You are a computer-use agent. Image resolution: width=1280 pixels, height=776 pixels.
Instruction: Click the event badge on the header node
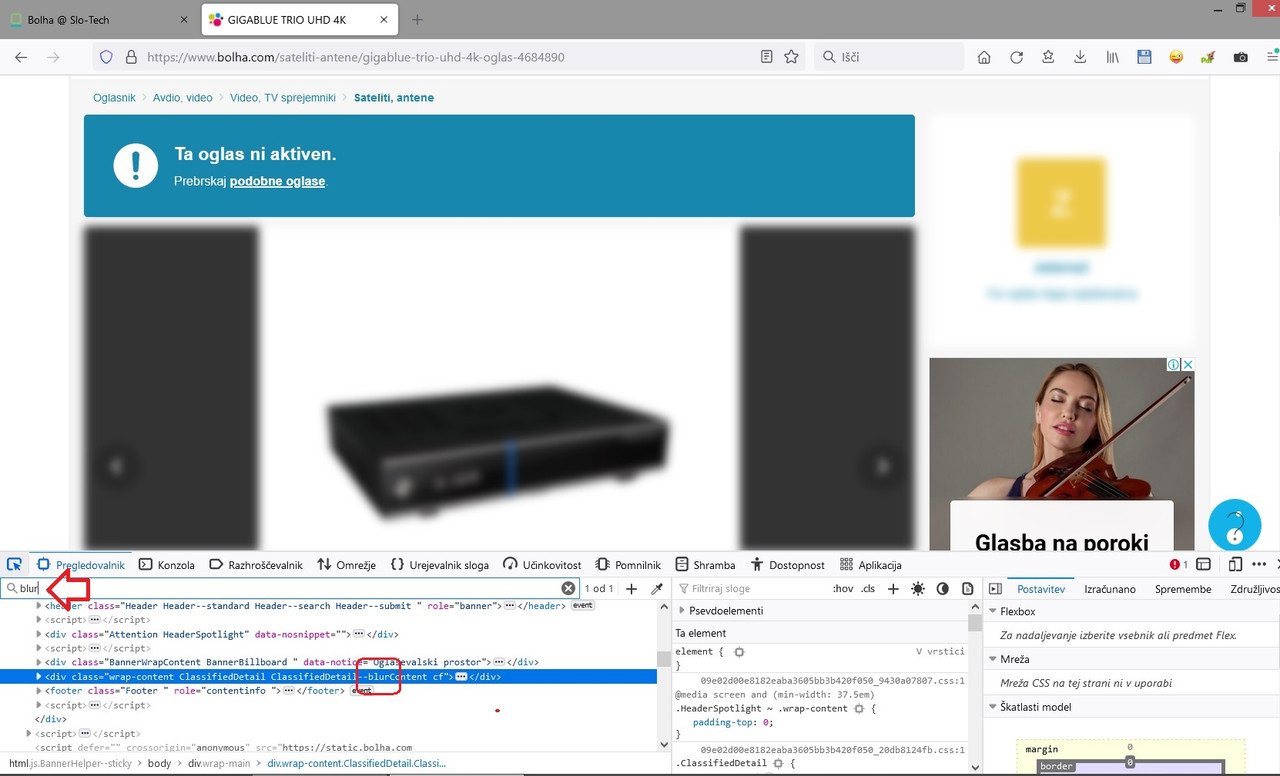click(x=582, y=606)
